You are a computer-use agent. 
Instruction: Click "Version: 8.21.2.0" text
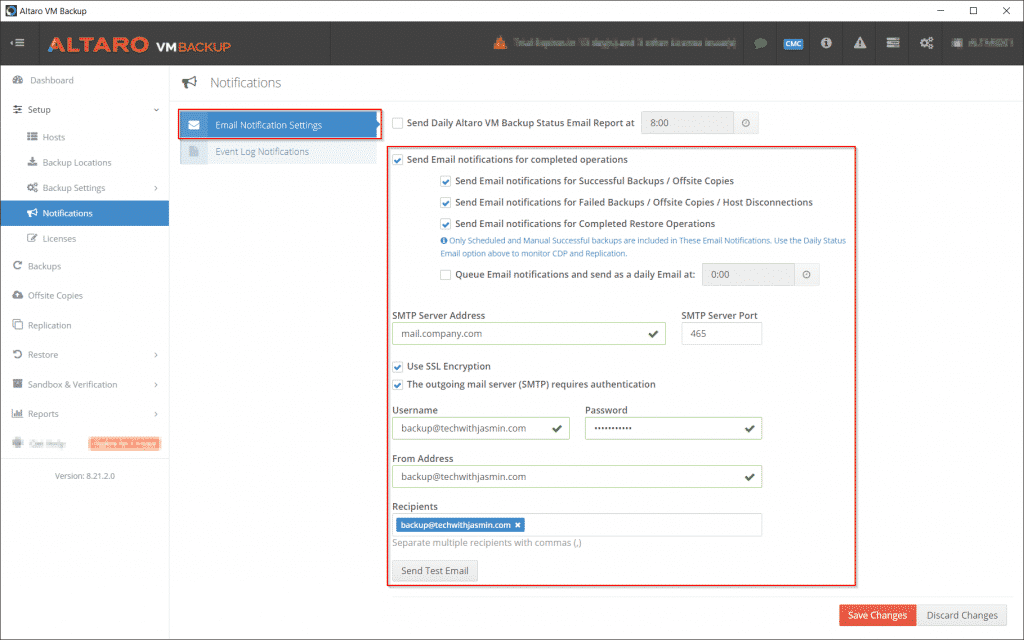85,476
